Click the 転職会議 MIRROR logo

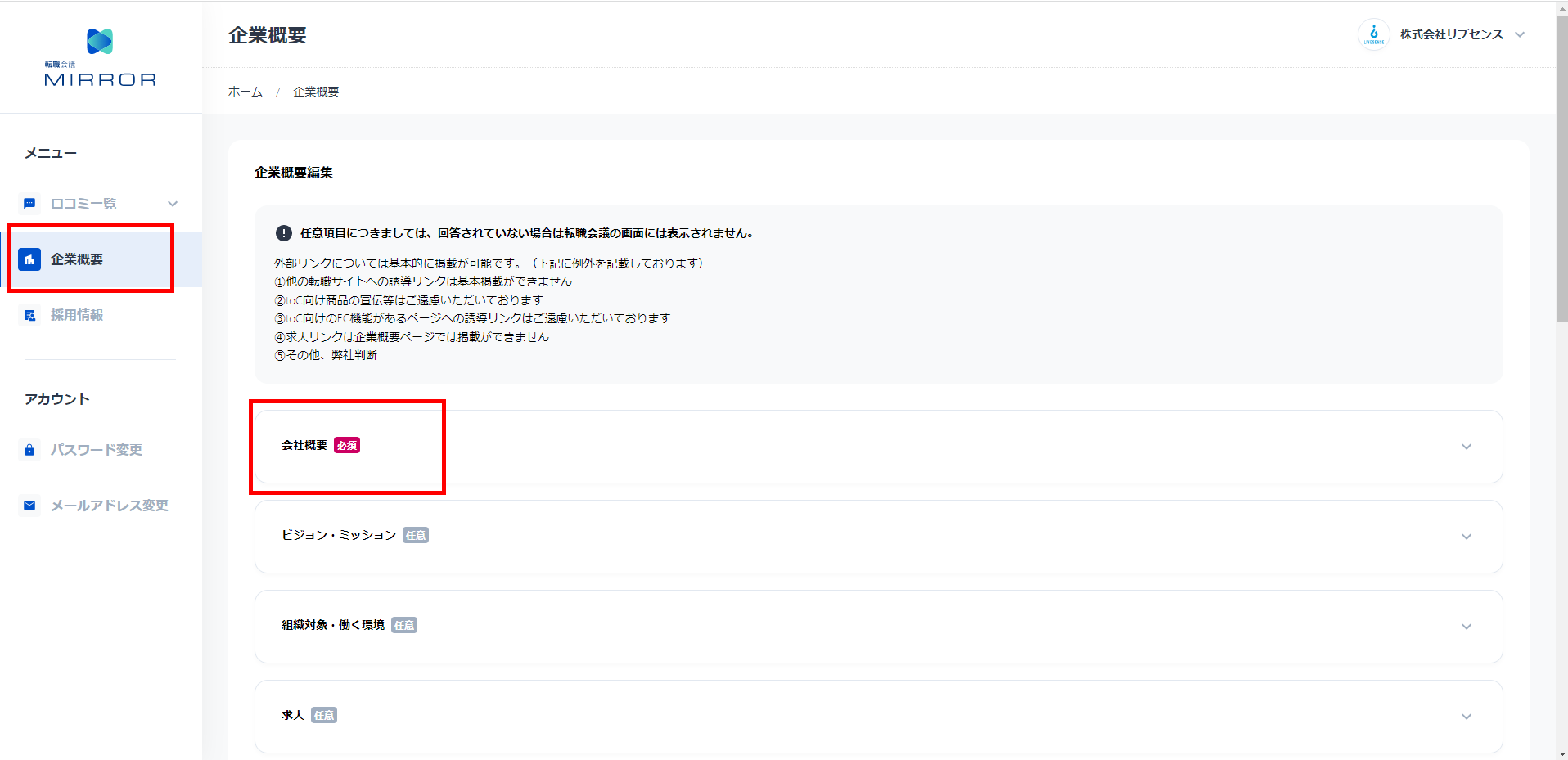coord(100,57)
